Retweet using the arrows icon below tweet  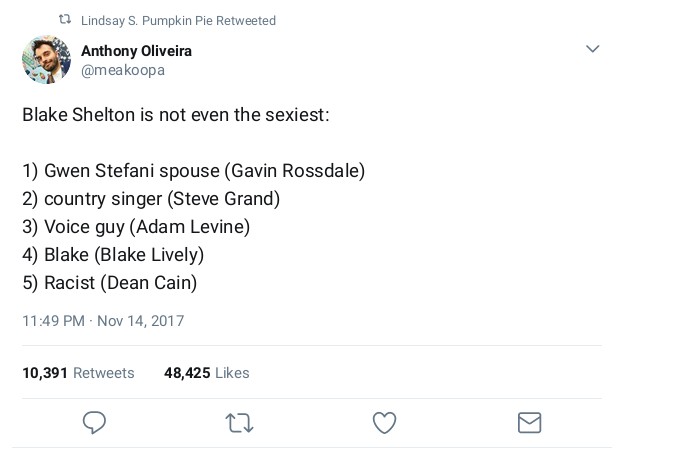click(x=239, y=423)
